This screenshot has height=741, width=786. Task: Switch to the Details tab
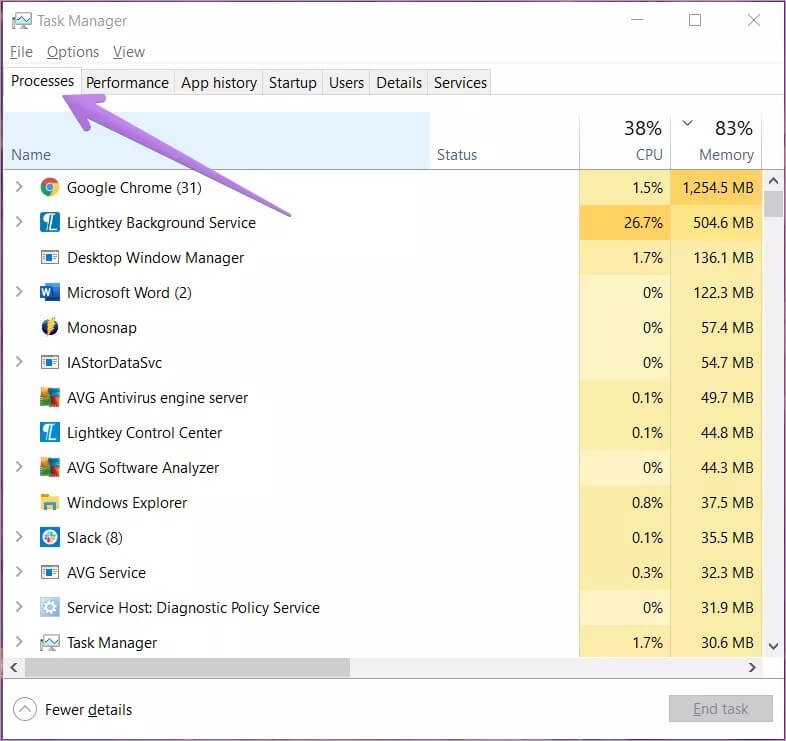tap(399, 83)
